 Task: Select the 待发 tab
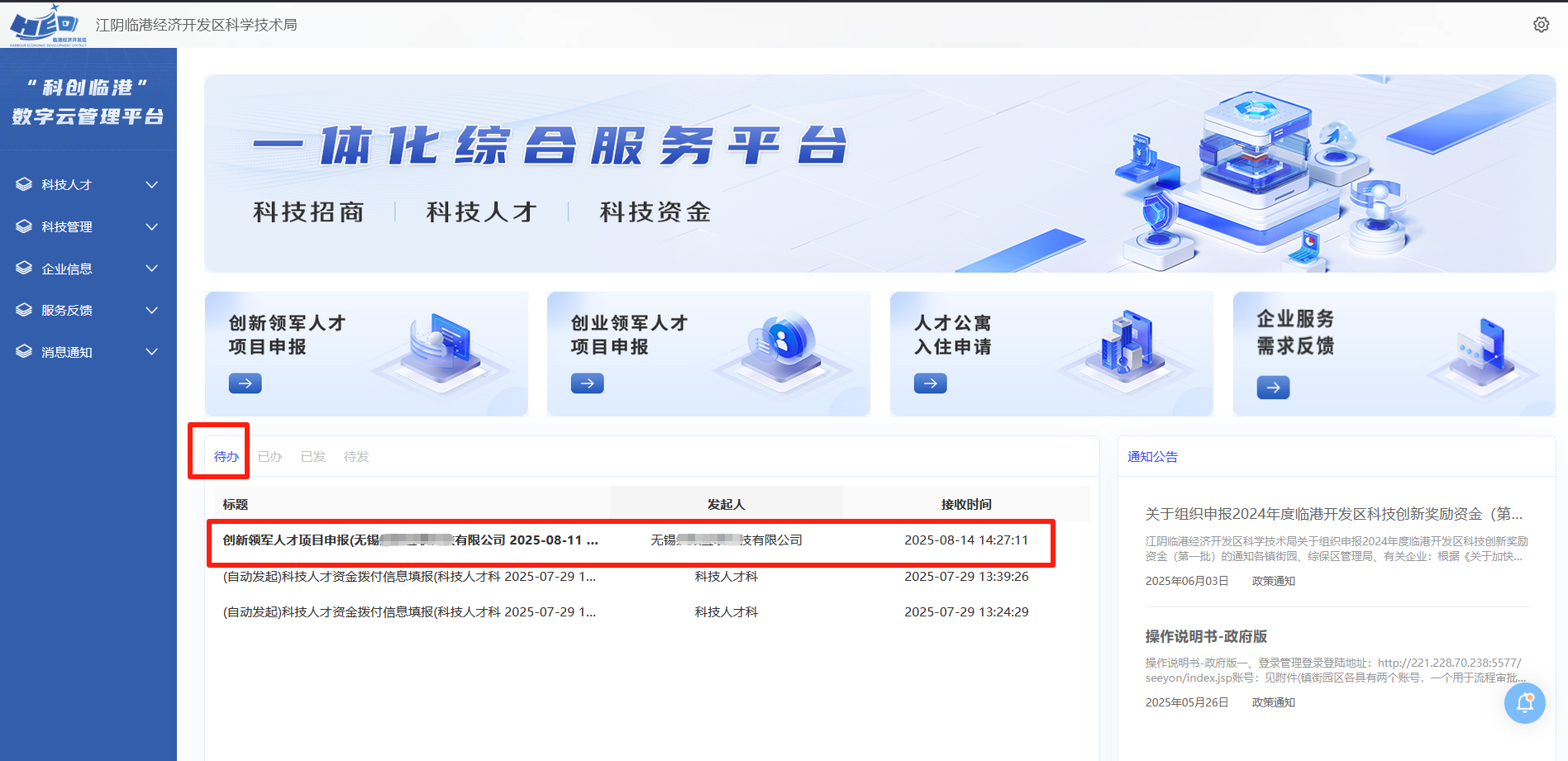click(356, 457)
